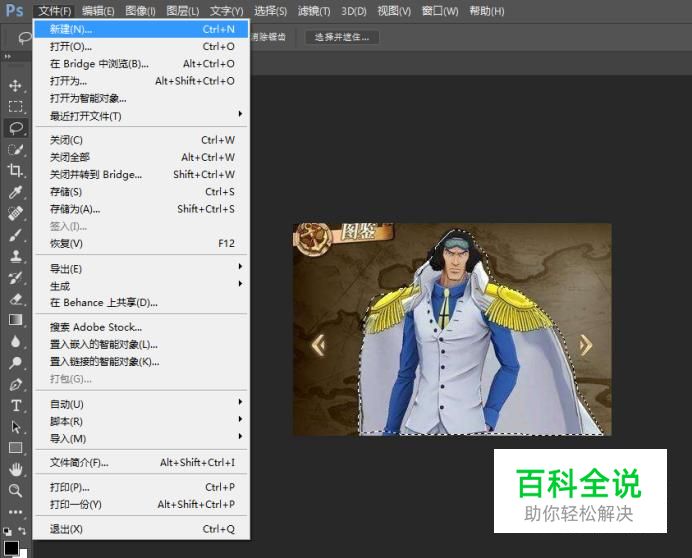Select the Zoom tool
Viewport: 692px width, 558px height.
pos(15,490)
